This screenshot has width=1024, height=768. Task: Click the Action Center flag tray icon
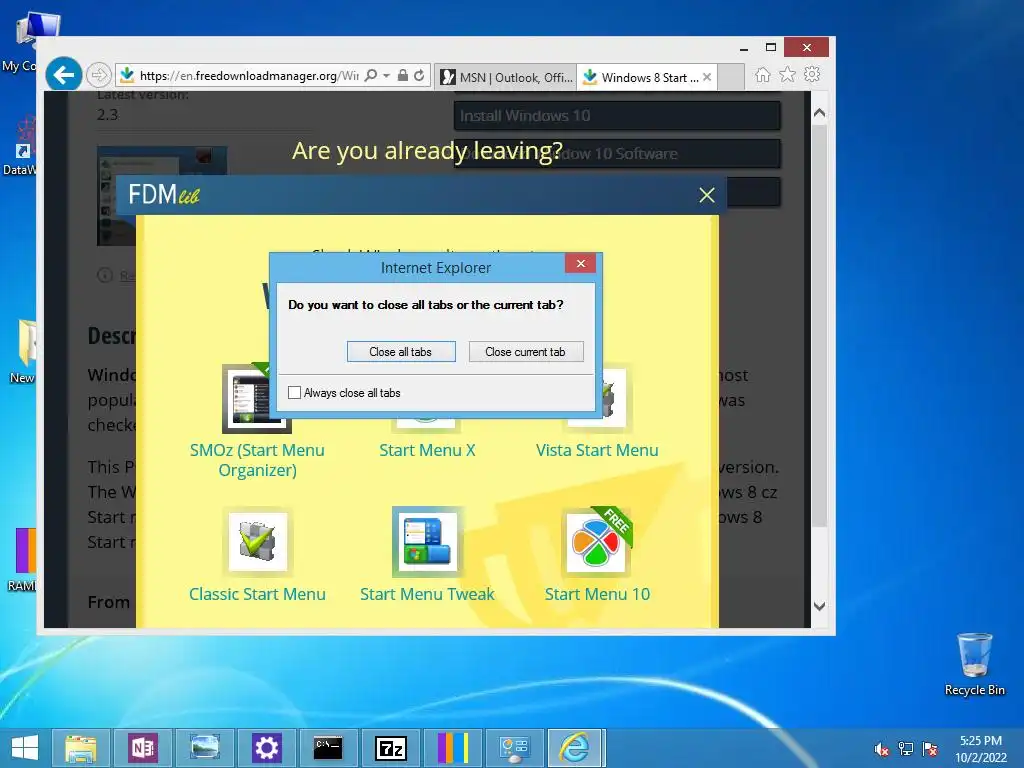pyautogui.click(x=930, y=749)
